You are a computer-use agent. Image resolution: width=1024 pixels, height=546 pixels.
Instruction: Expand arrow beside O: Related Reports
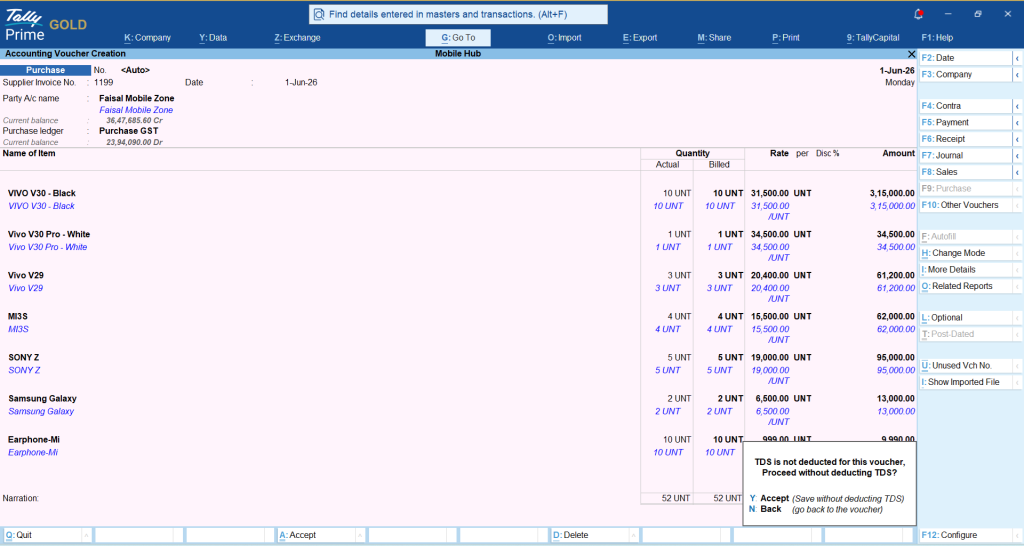(1017, 286)
